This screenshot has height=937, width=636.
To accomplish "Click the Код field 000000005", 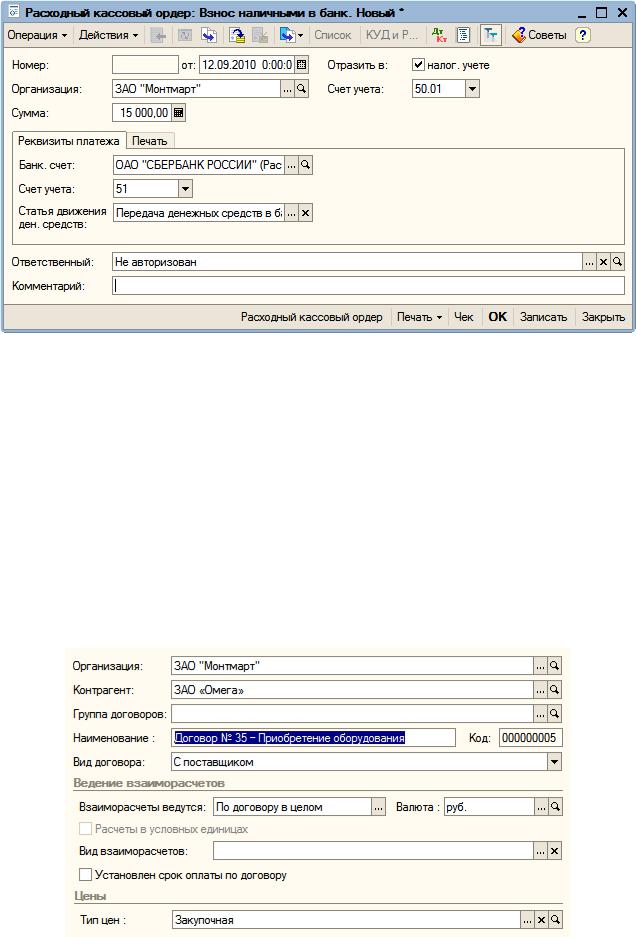I will (x=531, y=738).
